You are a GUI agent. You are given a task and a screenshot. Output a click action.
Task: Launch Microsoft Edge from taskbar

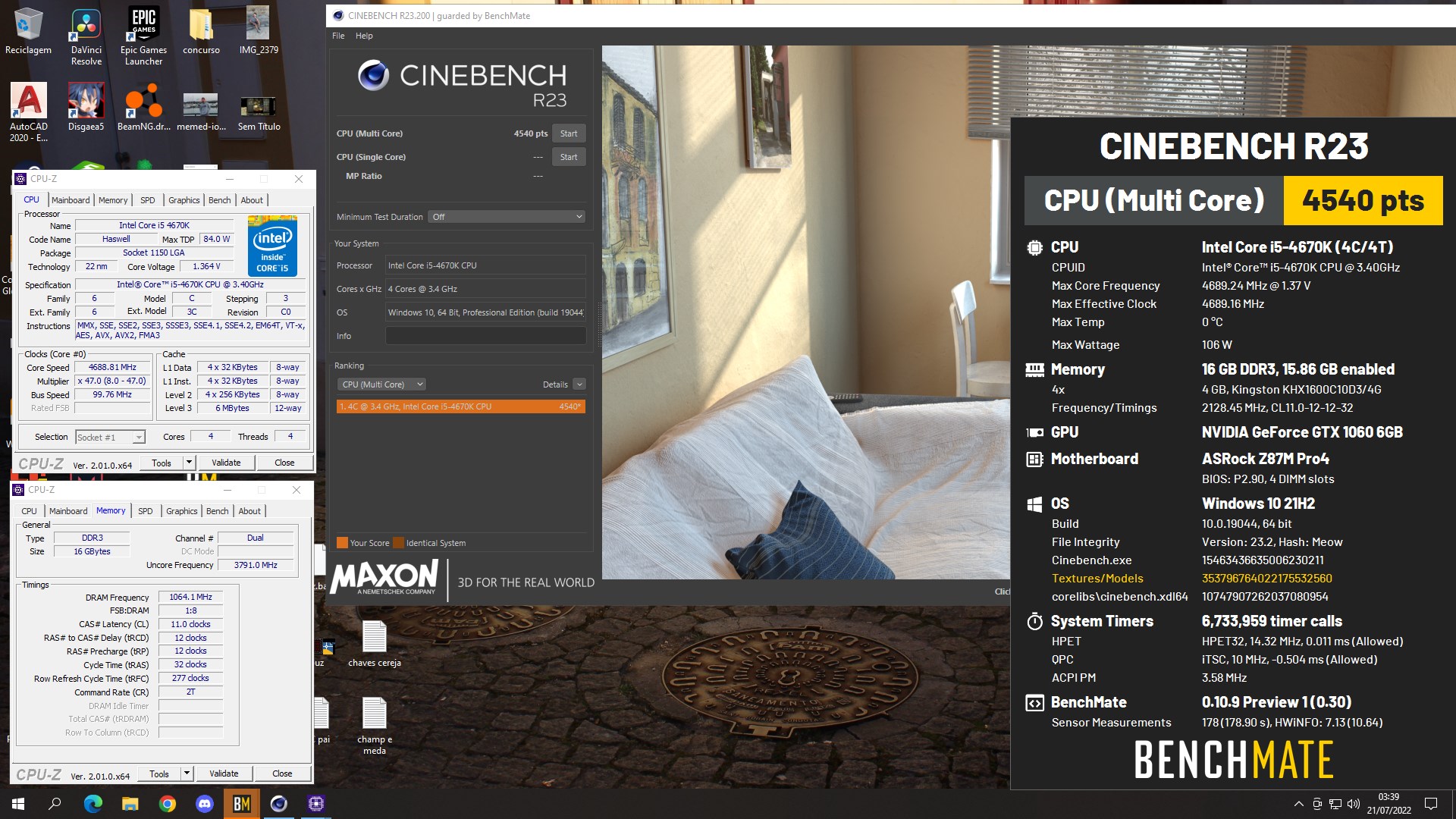[93, 804]
